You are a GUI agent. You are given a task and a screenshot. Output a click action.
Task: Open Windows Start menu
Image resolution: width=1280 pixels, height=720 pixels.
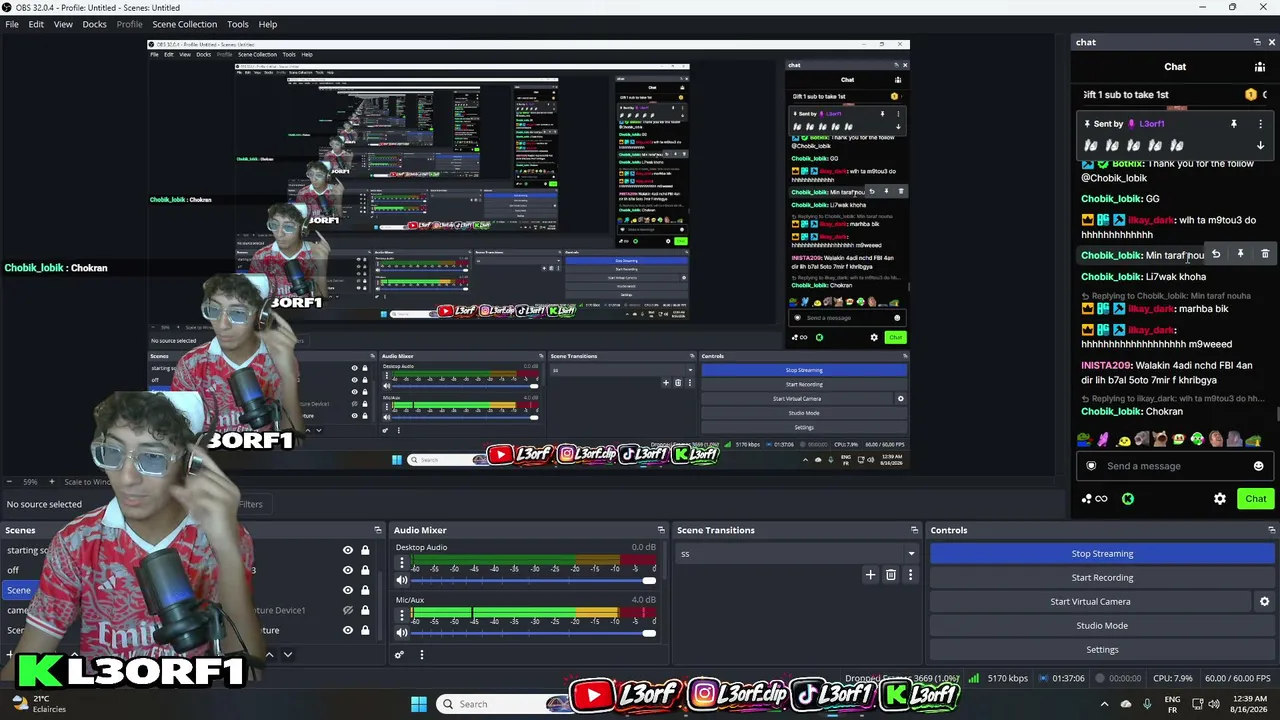point(419,704)
